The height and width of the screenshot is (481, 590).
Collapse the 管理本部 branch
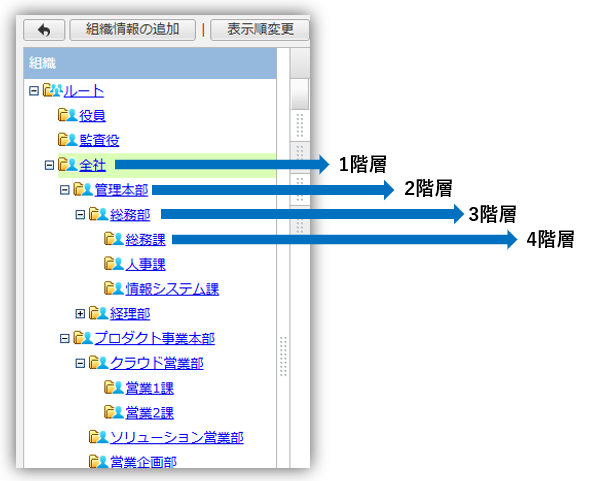click(x=65, y=190)
